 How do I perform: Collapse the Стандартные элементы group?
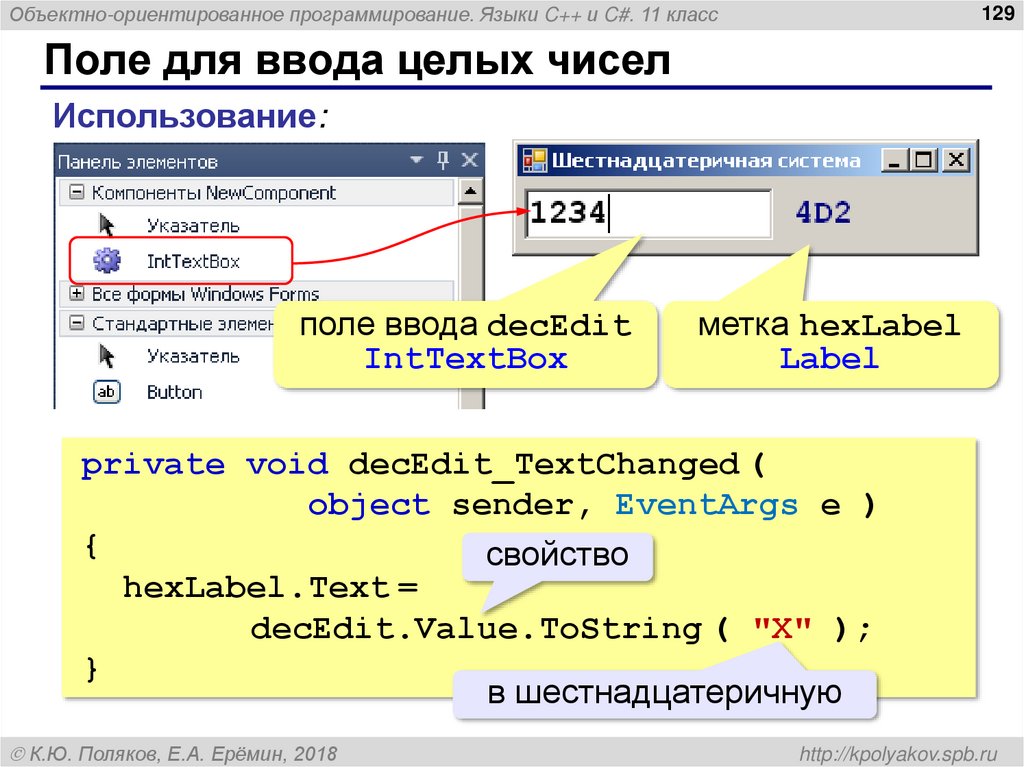[77, 323]
